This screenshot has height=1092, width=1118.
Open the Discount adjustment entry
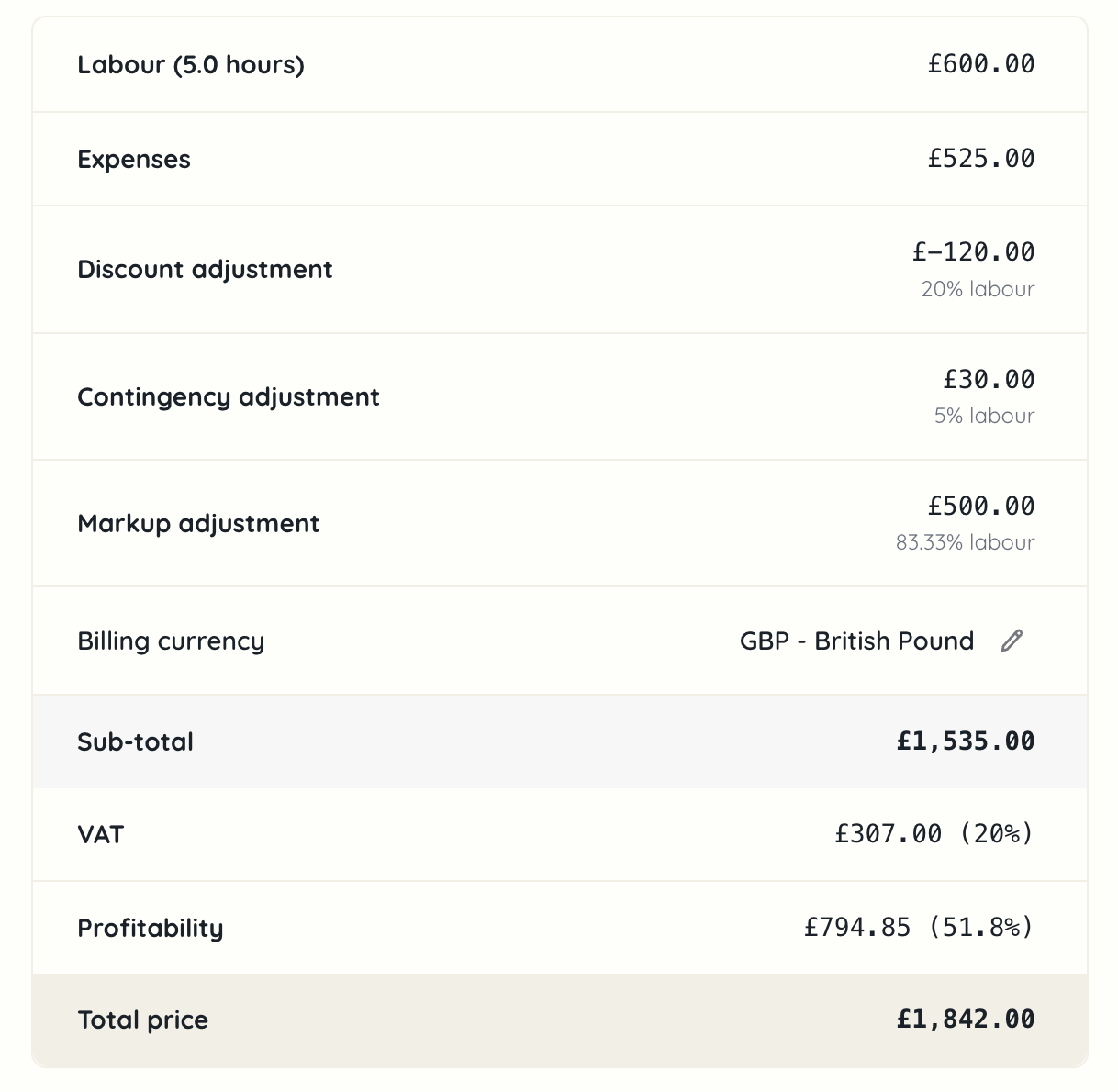(205, 269)
